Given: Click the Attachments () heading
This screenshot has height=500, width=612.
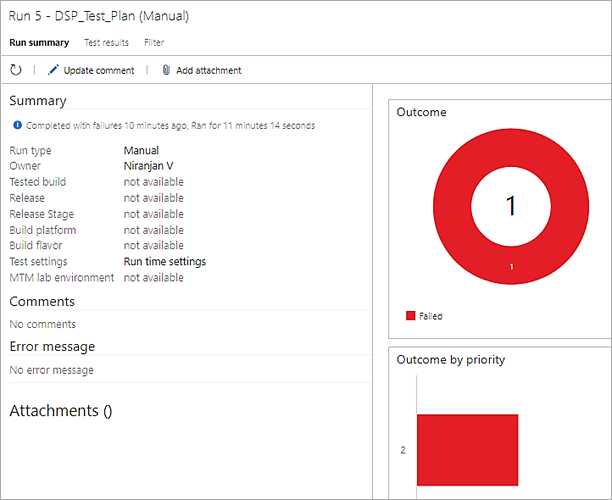Looking at the screenshot, I should click(60, 411).
